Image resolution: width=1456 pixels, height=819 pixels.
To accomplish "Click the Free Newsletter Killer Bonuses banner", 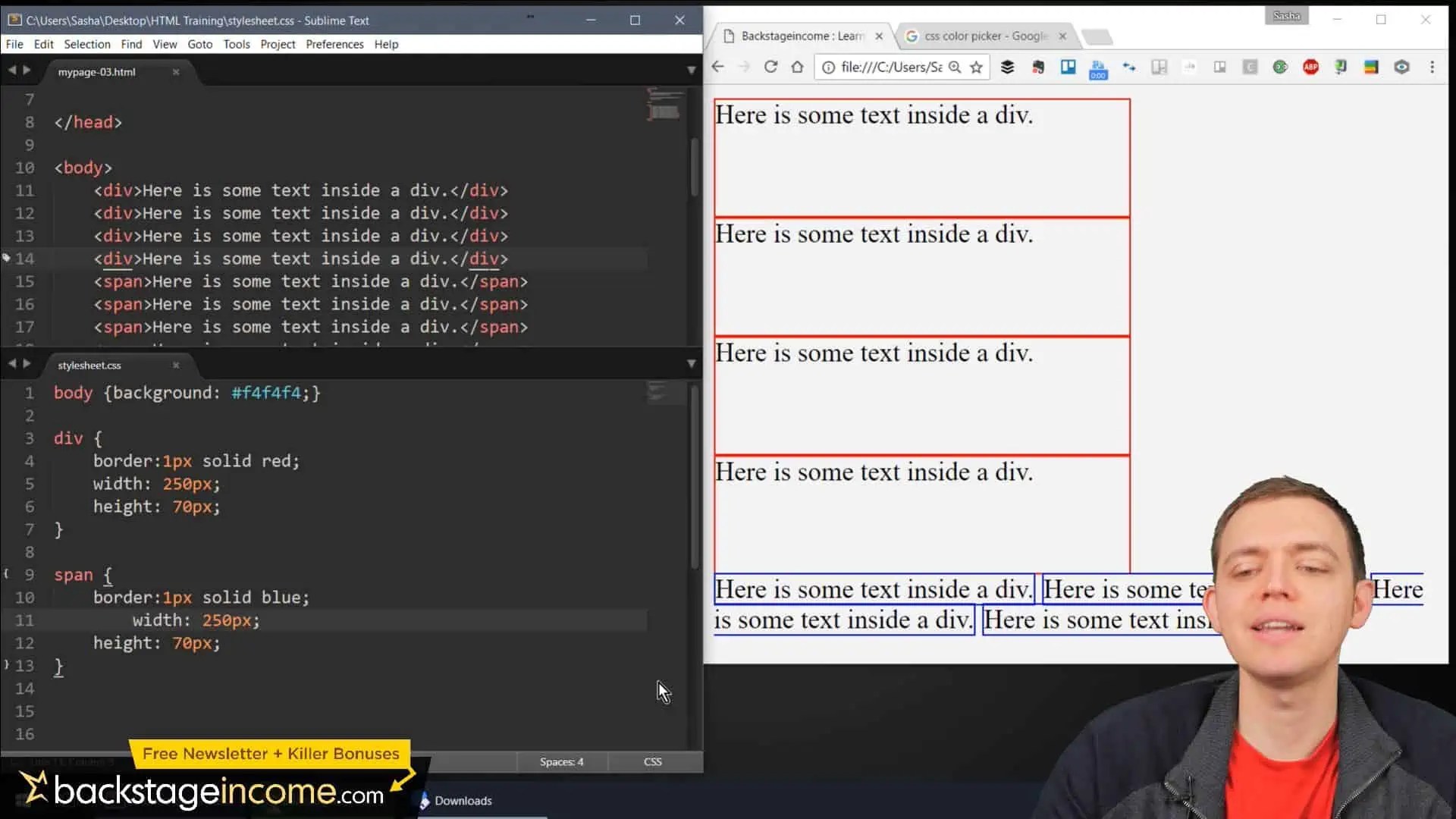I will [271, 754].
